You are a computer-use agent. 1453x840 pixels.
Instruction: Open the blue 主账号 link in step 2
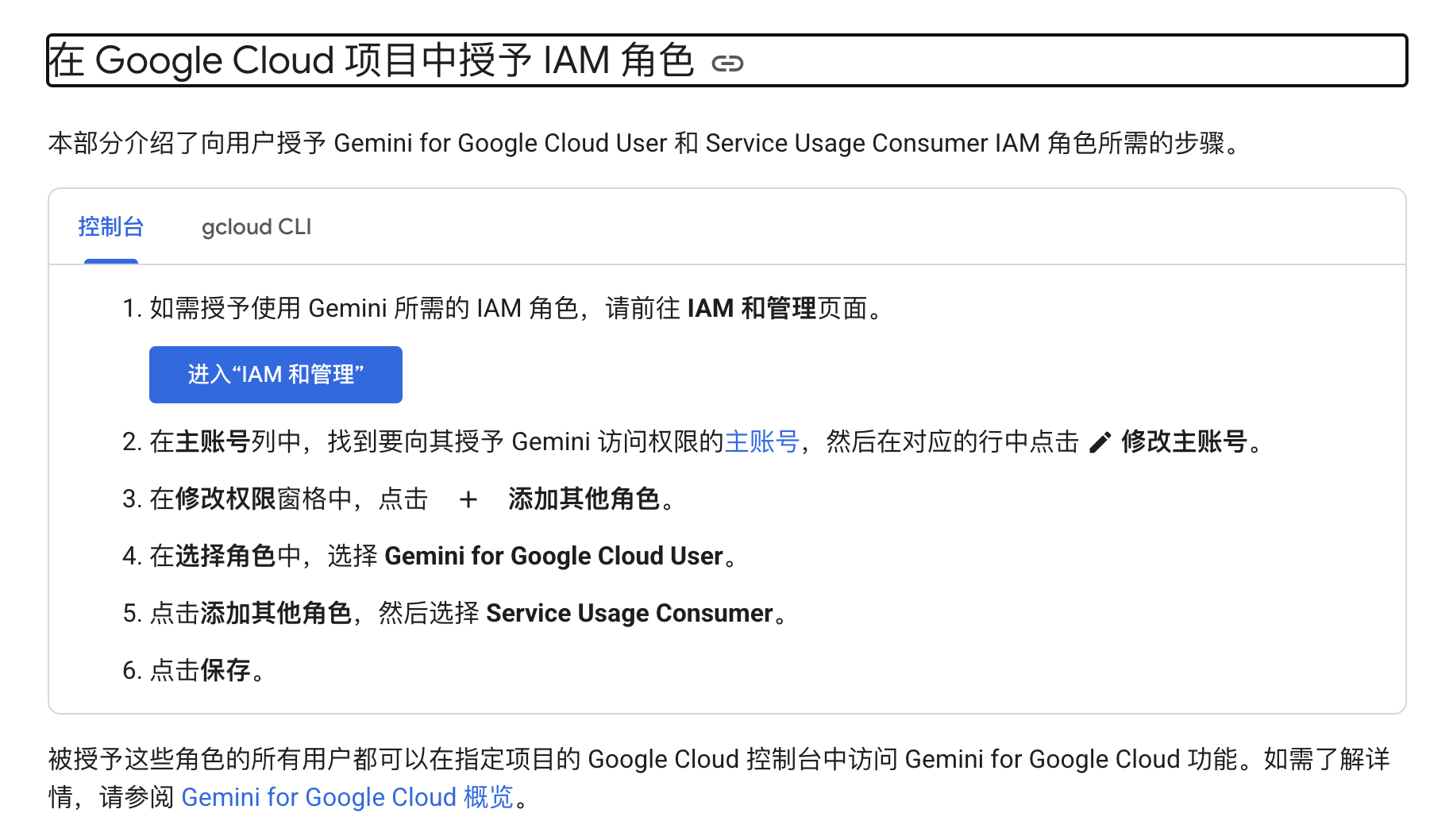coord(761,441)
